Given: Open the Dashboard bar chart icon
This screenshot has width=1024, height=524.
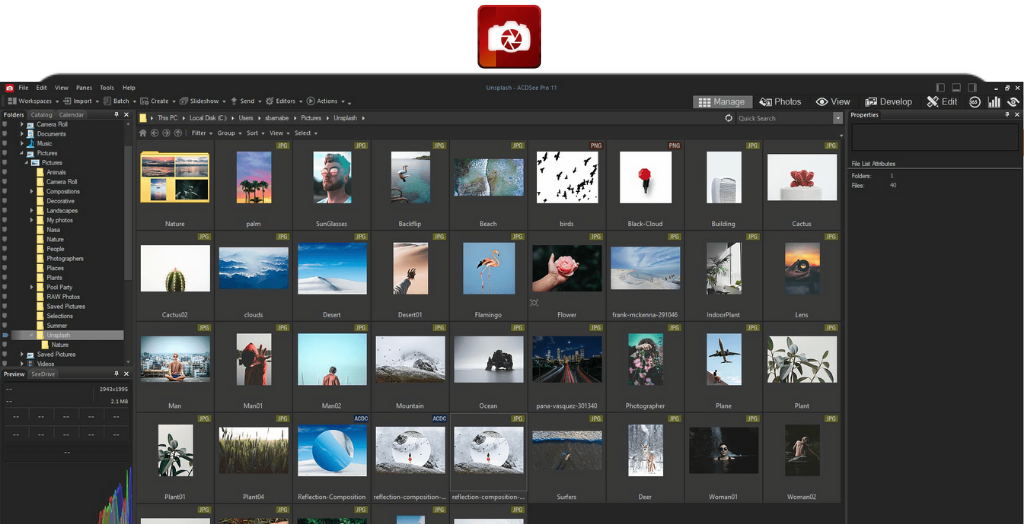Looking at the screenshot, I should click(x=994, y=102).
